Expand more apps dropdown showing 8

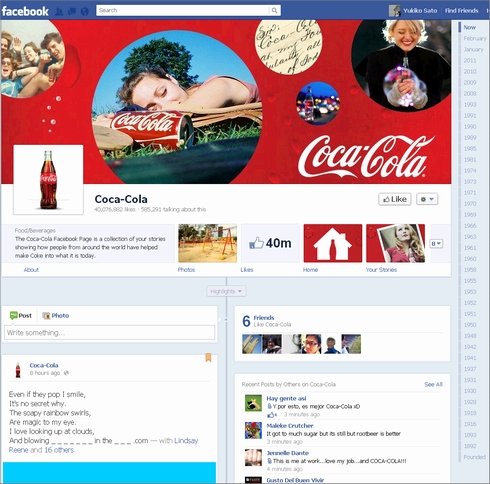[436, 244]
